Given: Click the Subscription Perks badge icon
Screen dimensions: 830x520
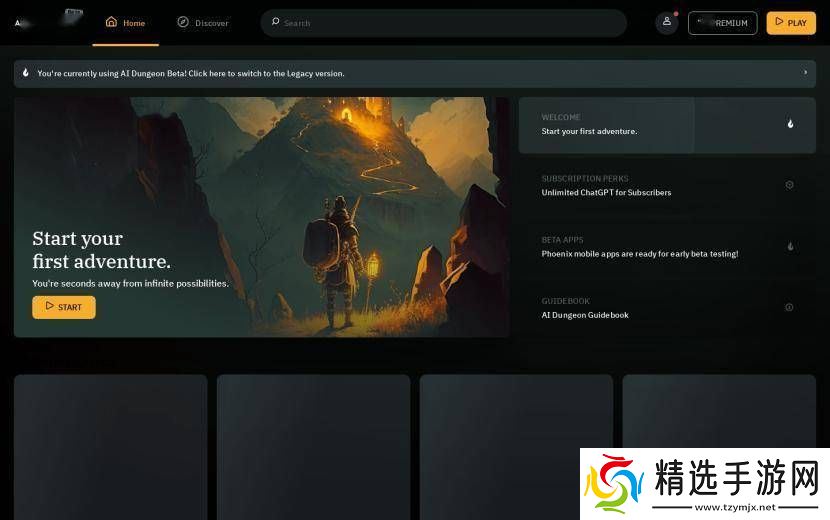Looking at the screenshot, I should point(789,185).
